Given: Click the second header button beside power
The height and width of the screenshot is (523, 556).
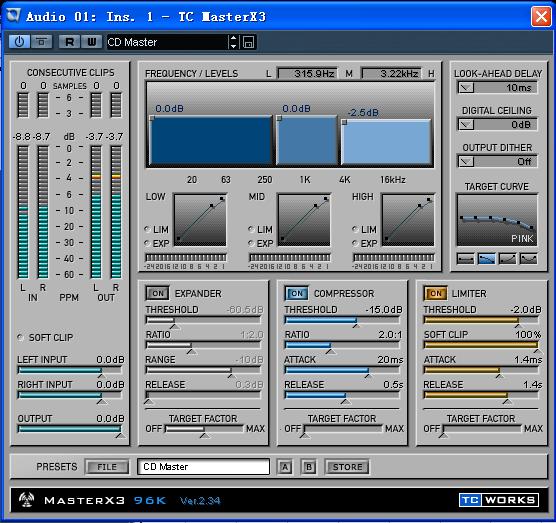Looking at the screenshot, I should (41, 42).
